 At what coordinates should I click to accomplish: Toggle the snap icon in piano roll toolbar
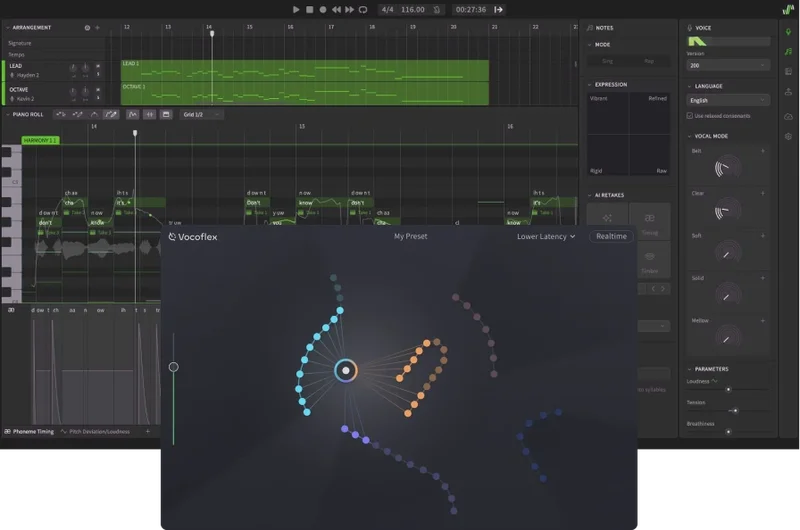coord(149,114)
